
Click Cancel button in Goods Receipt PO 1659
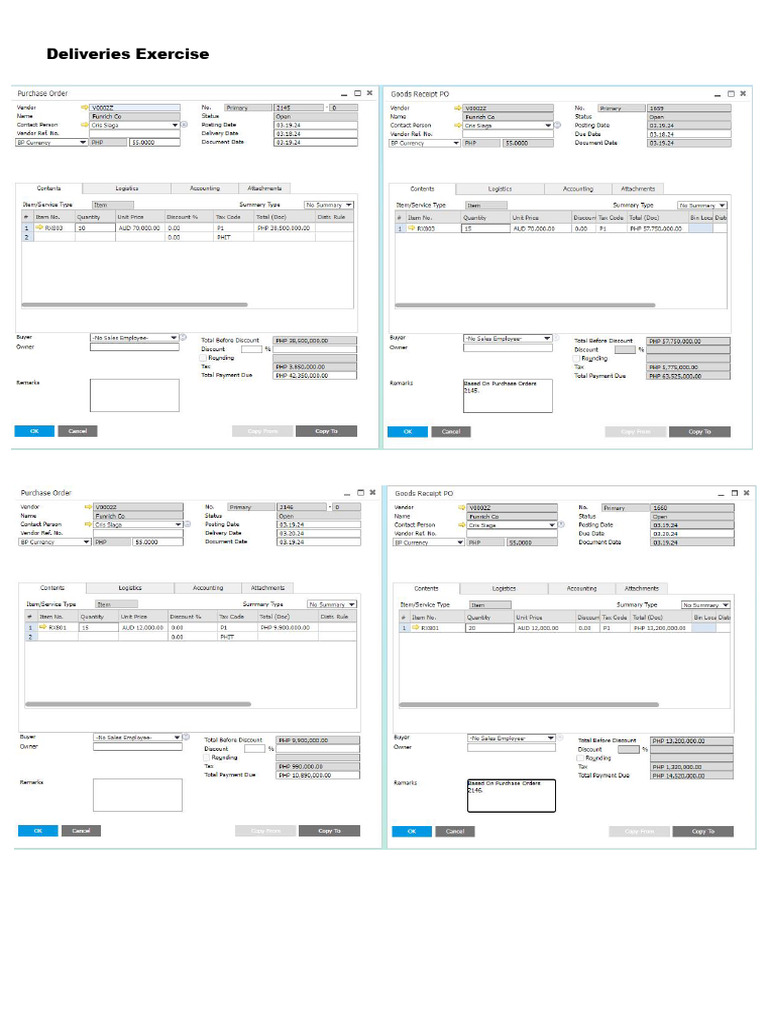451,432
